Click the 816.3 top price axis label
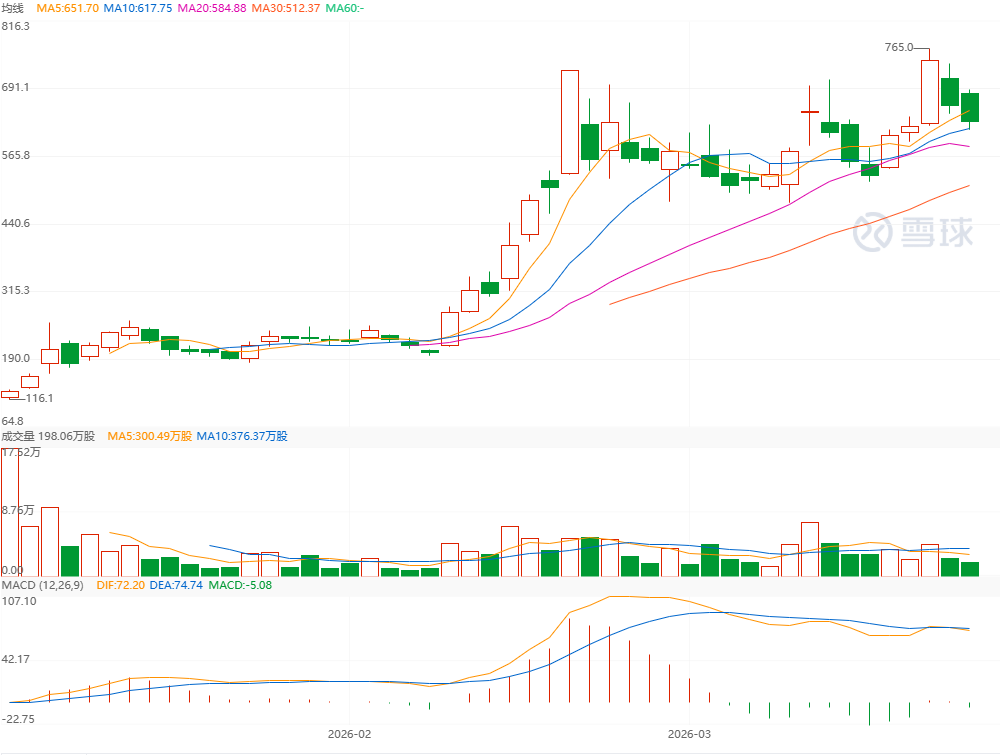Screen dimensions: 1000x755 tap(16, 26)
